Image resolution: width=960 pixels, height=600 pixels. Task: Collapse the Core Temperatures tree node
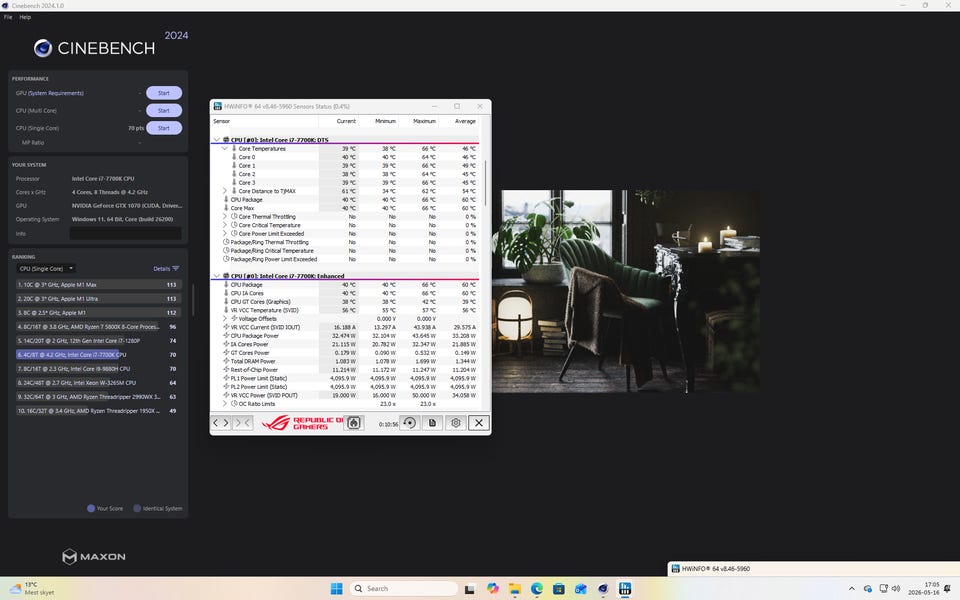(225, 148)
